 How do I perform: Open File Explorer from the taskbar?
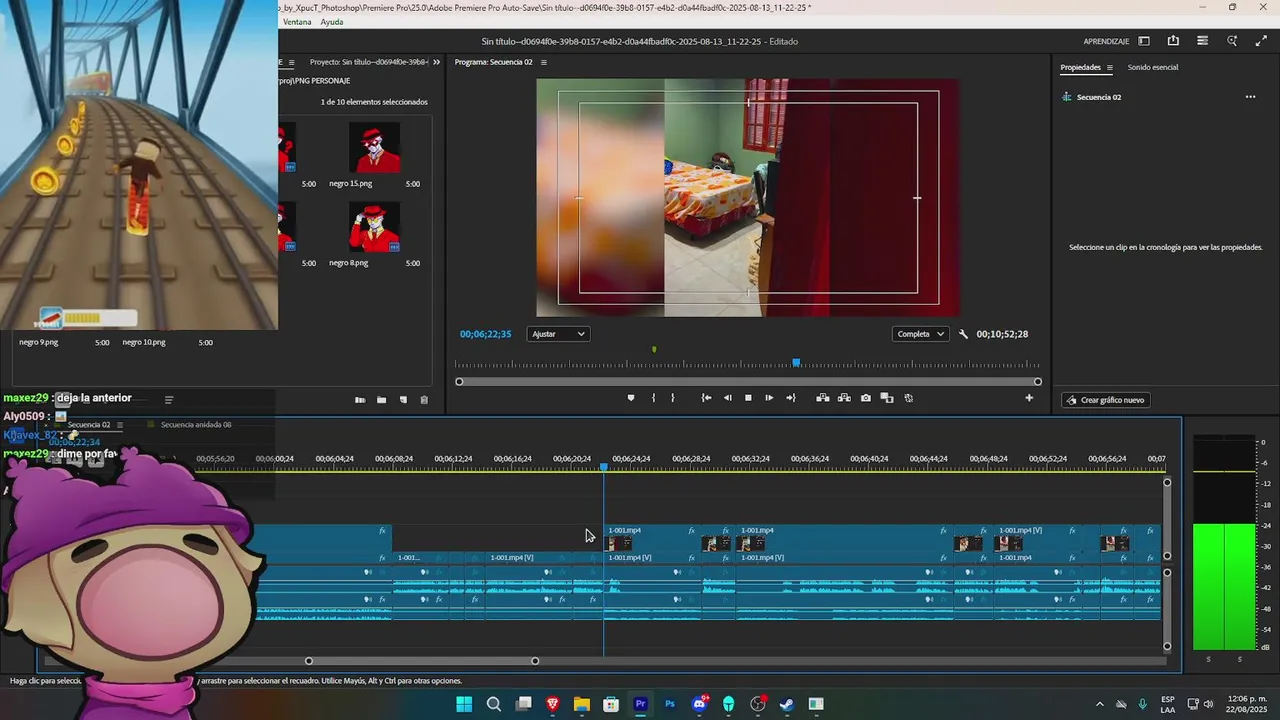[x=582, y=704]
